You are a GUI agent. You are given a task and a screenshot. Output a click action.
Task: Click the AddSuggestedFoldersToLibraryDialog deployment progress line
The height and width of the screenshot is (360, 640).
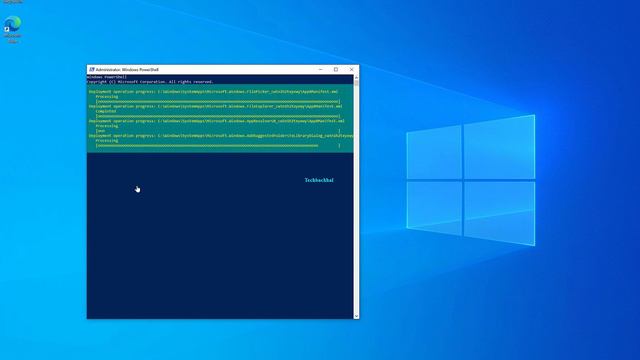pos(221,136)
